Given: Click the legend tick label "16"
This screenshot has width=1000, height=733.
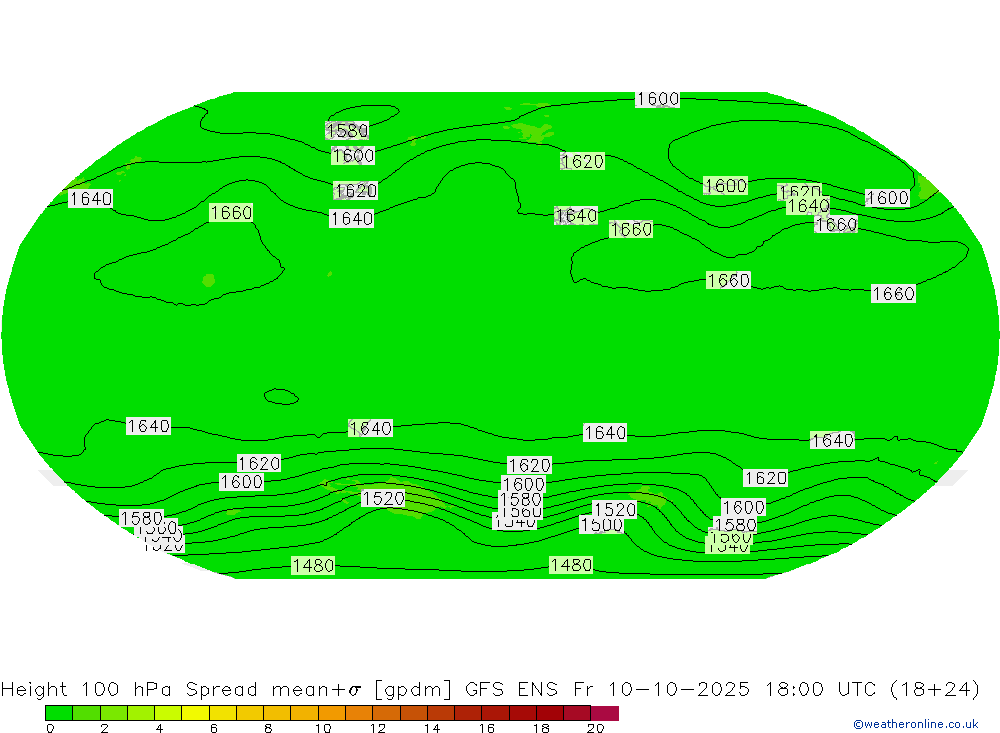Looking at the screenshot, I should click(x=487, y=728).
